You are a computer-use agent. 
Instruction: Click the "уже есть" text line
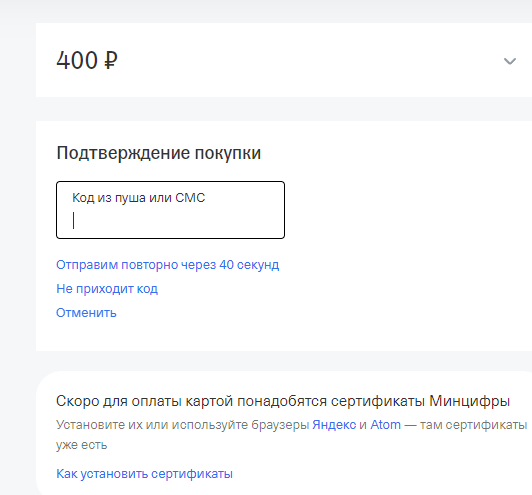tap(82, 445)
